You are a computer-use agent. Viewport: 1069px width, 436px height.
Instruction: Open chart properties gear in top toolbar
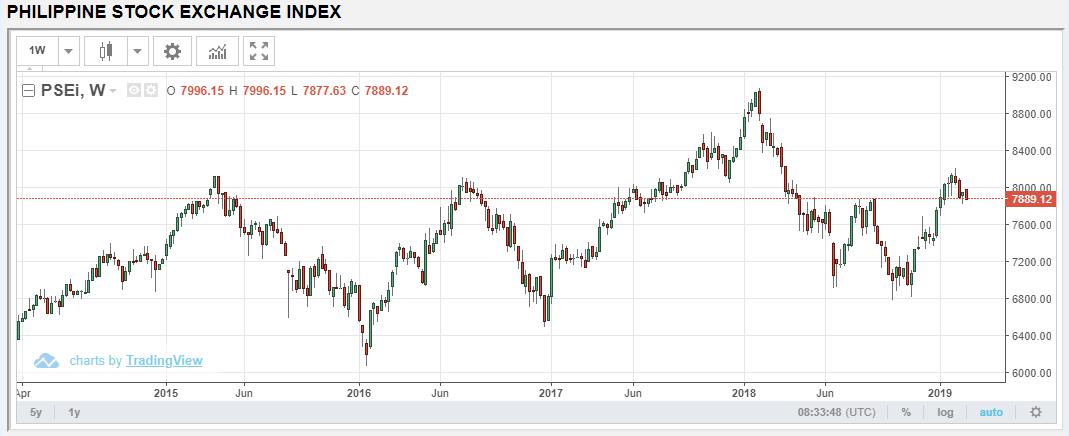click(x=173, y=51)
